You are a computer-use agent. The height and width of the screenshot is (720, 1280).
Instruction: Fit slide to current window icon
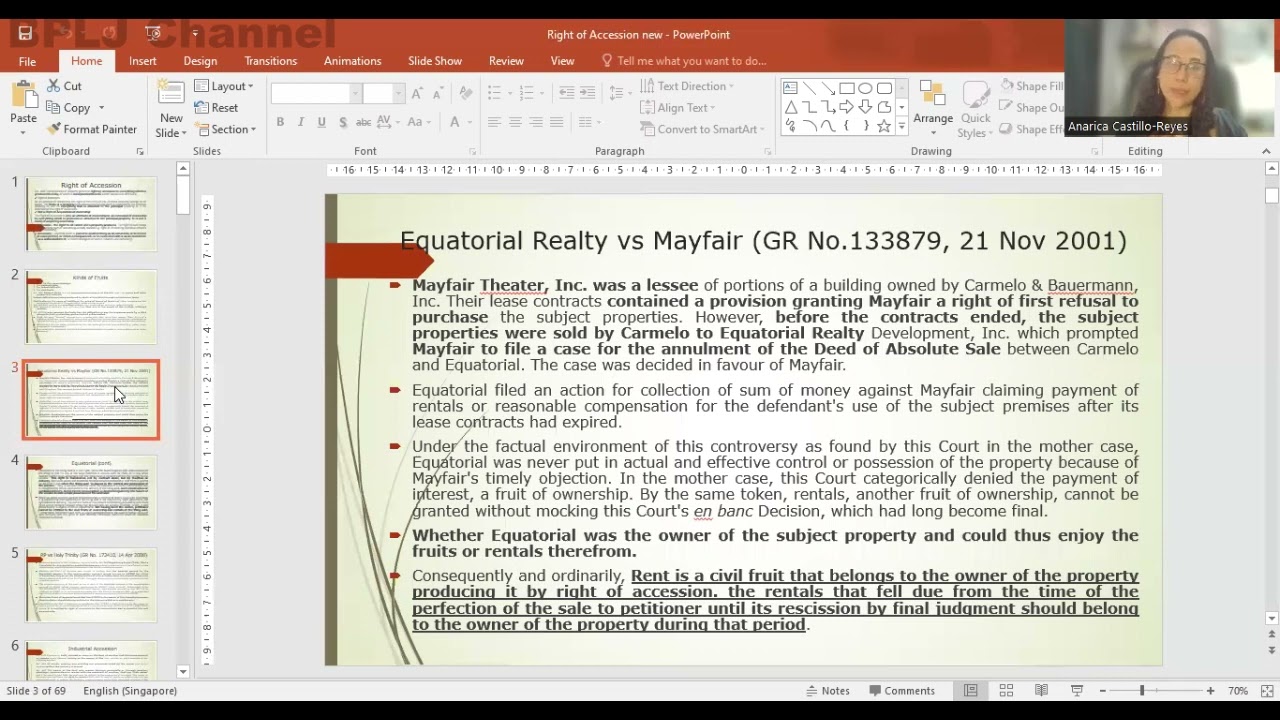(x=1267, y=691)
